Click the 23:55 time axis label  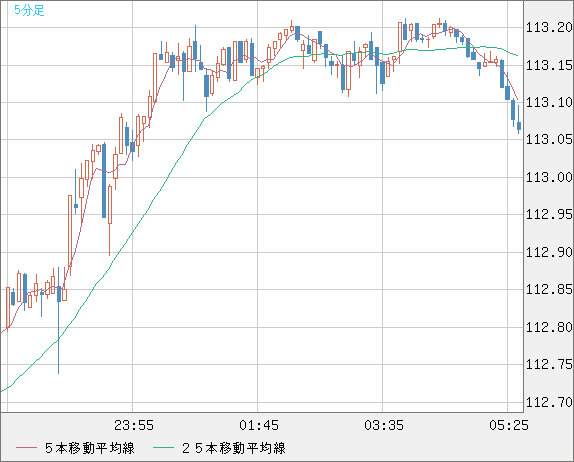click(x=134, y=425)
